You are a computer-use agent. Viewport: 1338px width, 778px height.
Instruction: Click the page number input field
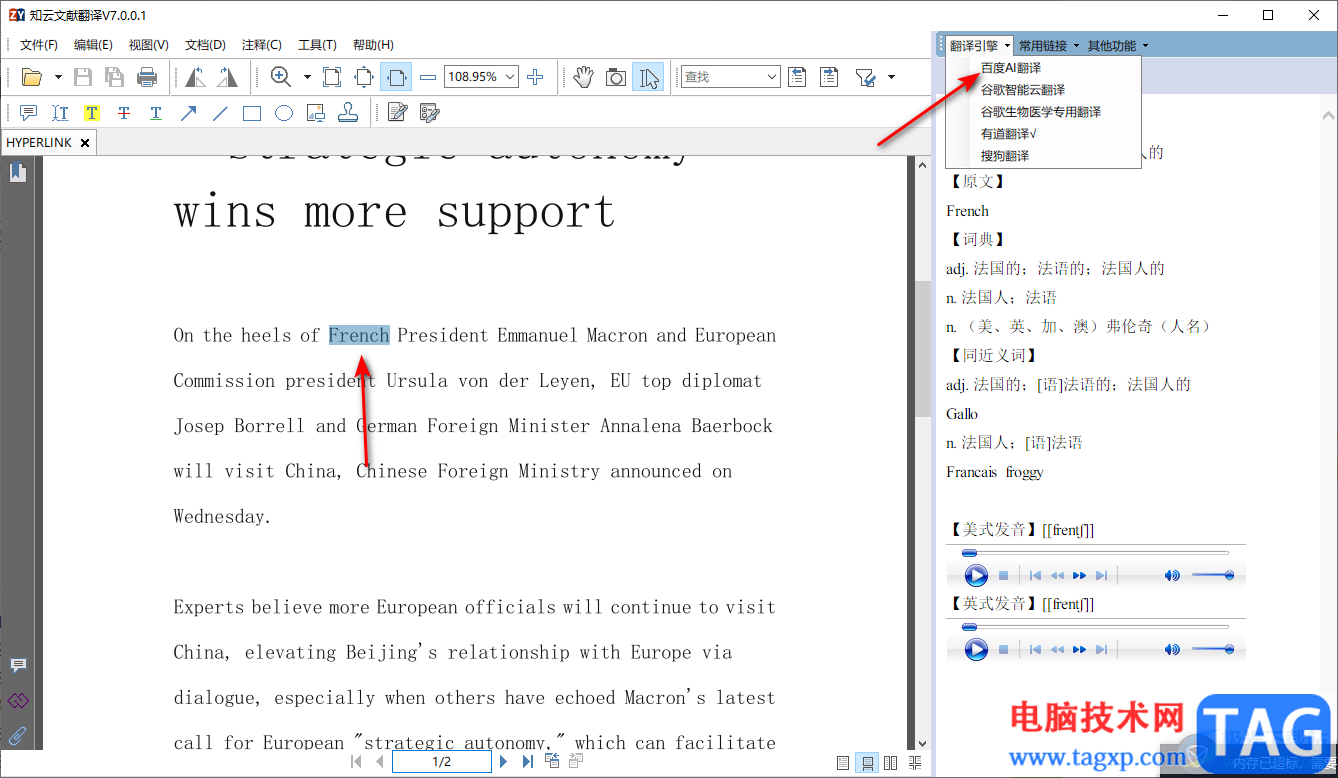click(442, 762)
